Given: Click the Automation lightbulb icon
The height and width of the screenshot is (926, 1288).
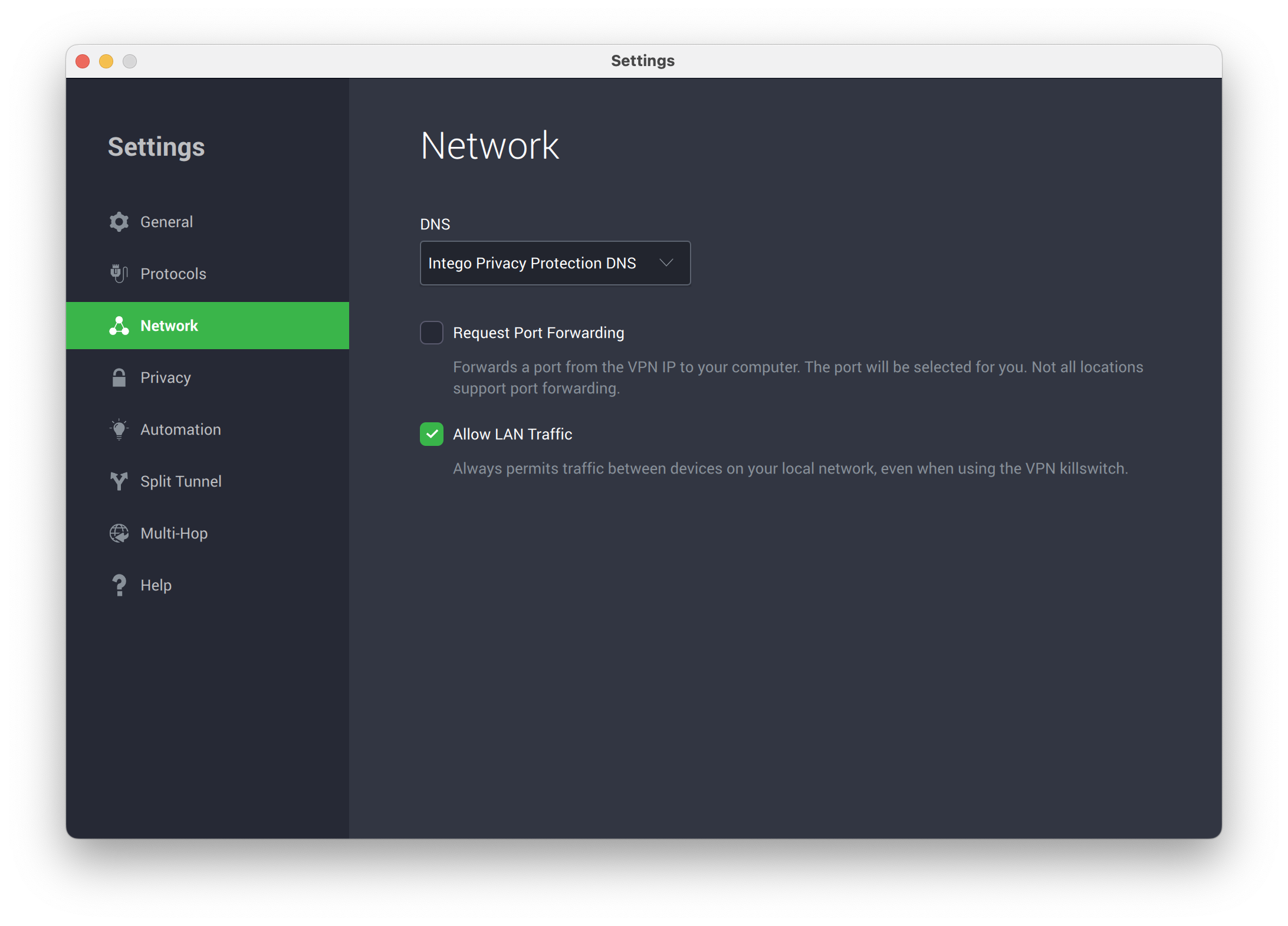Looking at the screenshot, I should tap(119, 429).
